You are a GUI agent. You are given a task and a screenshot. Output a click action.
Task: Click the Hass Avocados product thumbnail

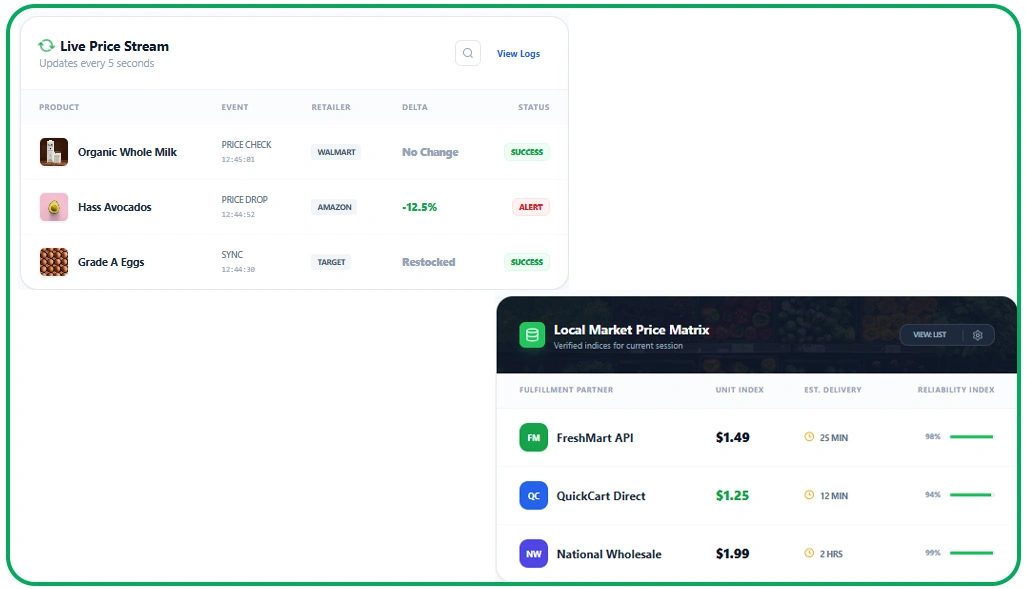point(54,207)
